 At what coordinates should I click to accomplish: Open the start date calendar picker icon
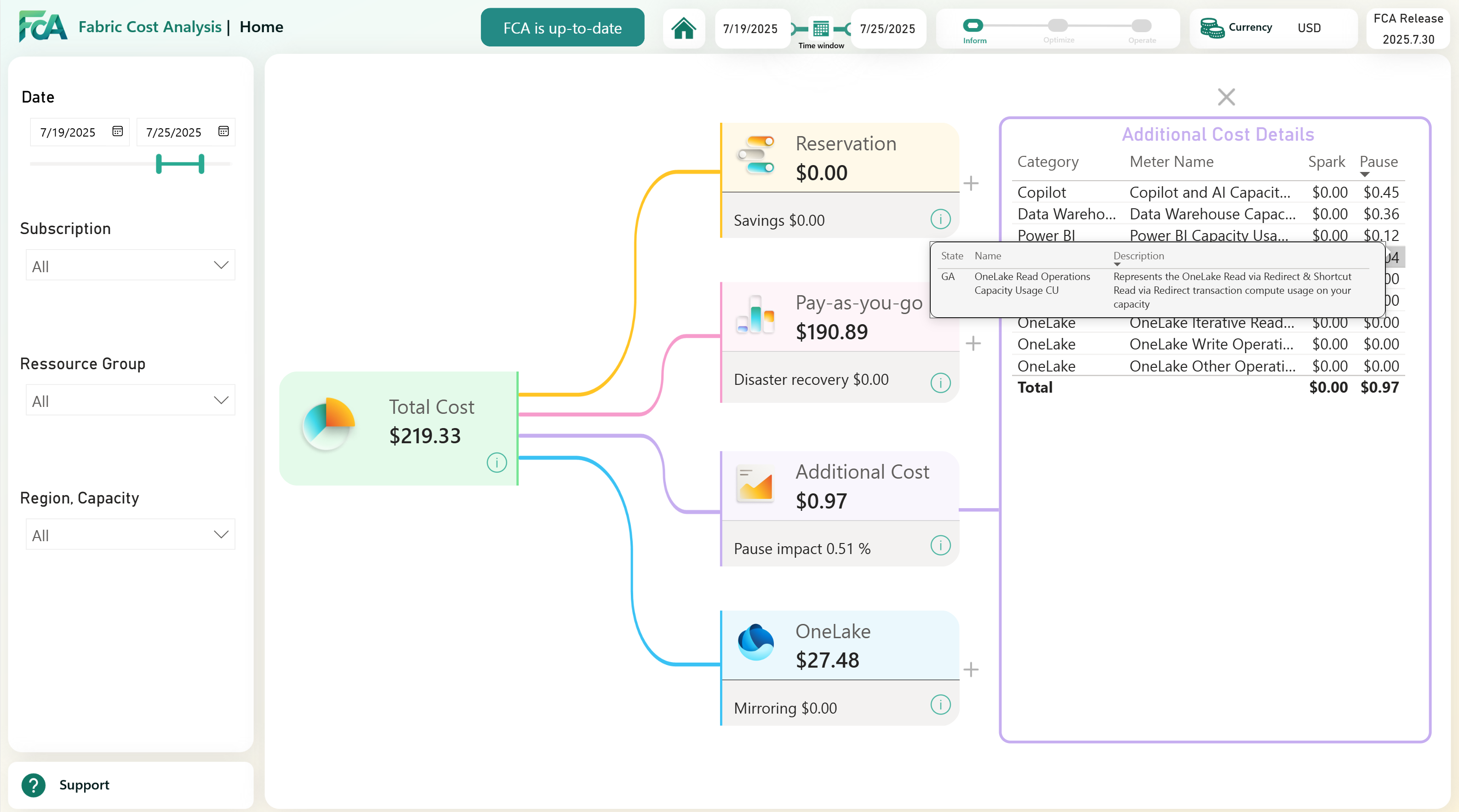coord(117,132)
